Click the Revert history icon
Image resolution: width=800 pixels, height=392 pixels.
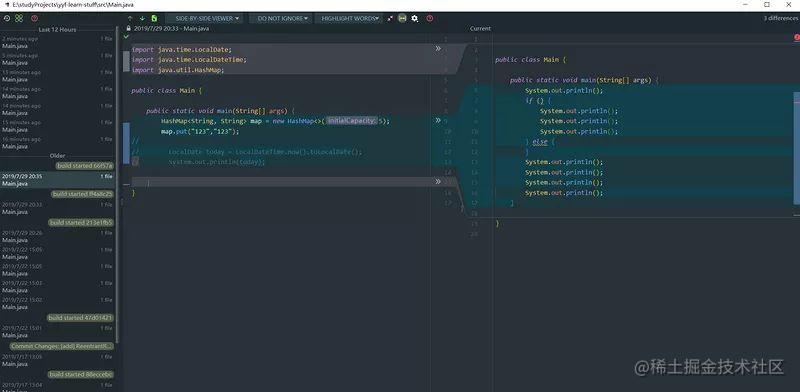7,18
